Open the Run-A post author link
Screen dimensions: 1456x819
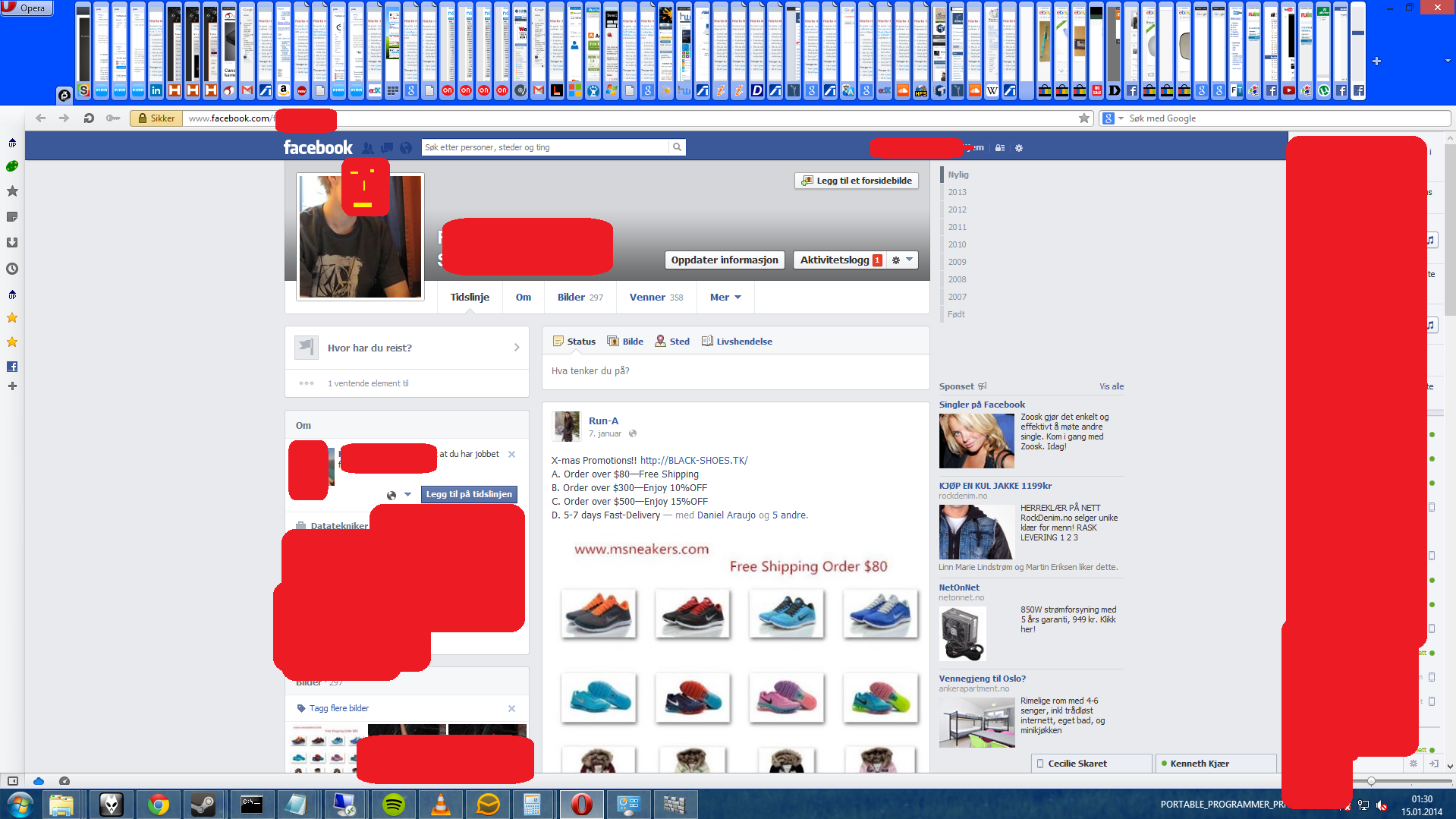tap(603, 421)
